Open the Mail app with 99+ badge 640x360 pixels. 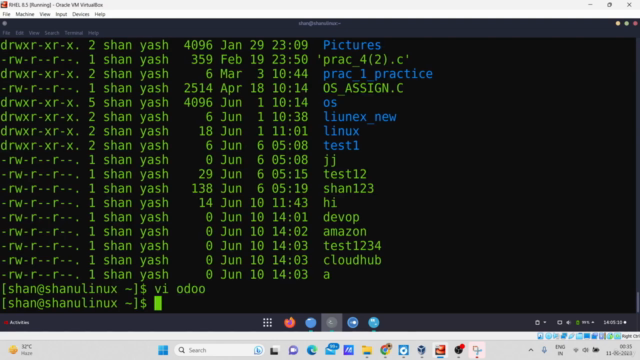click(331, 349)
